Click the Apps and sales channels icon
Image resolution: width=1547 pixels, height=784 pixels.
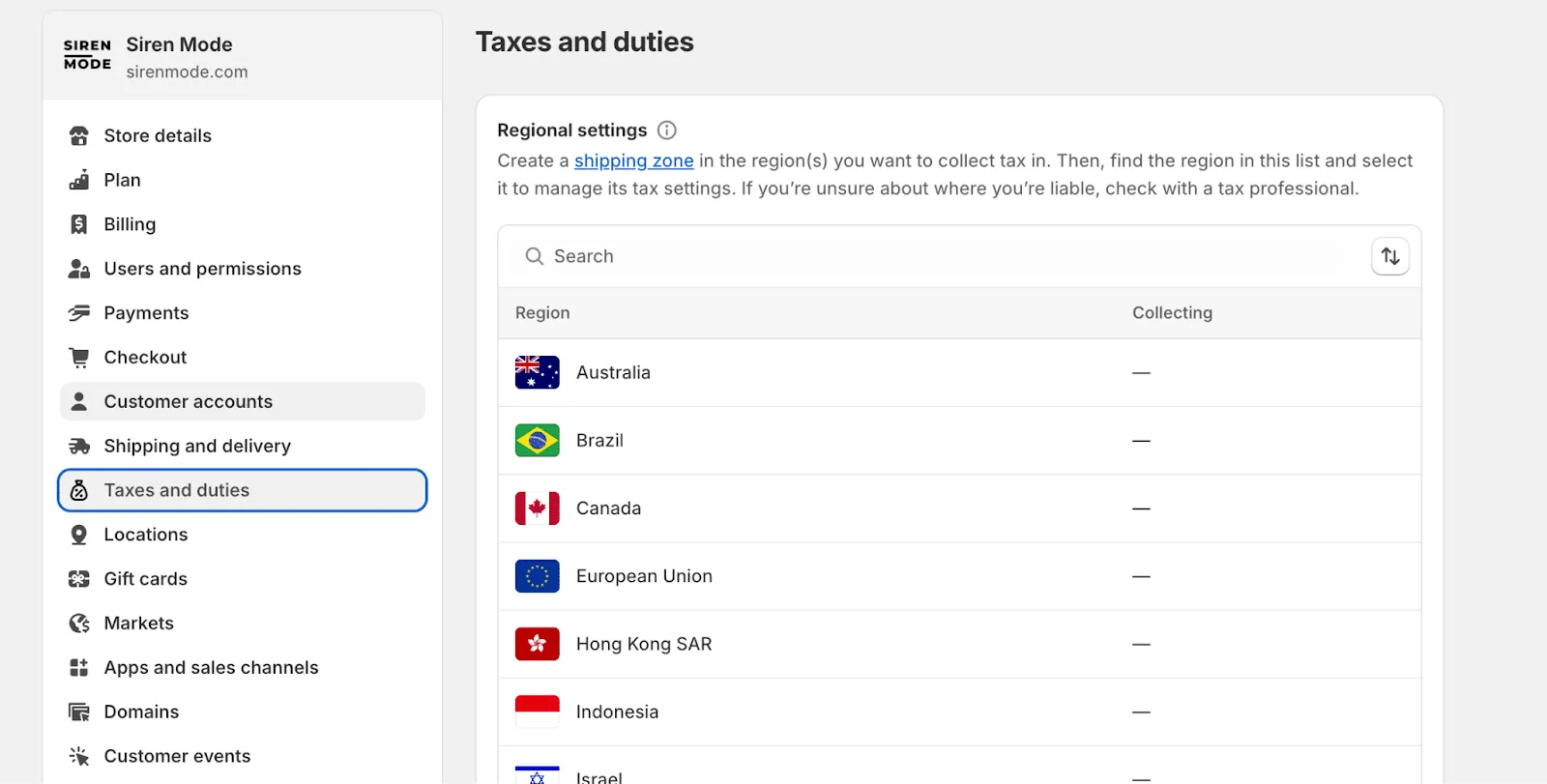tap(79, 668)
